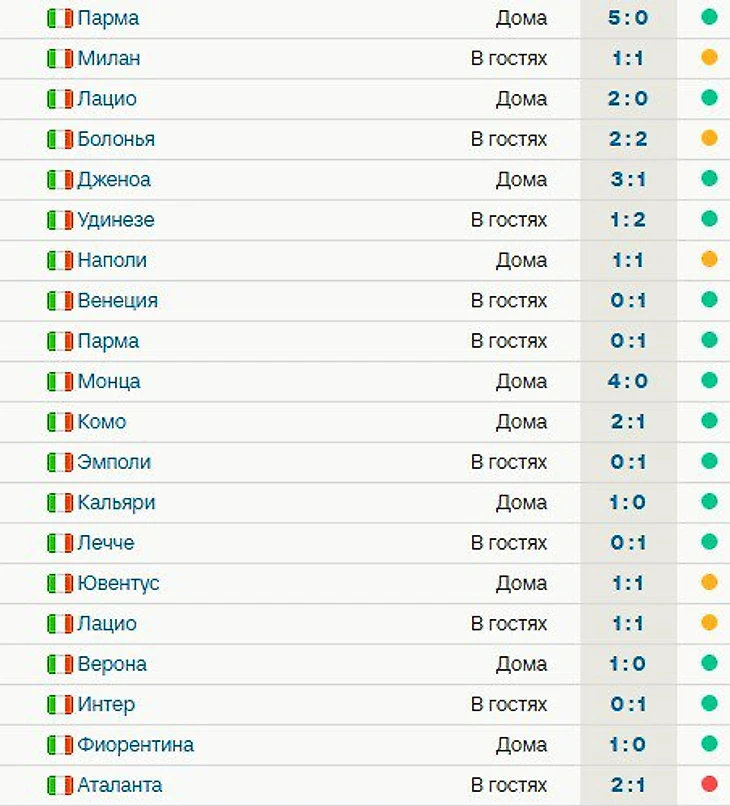Open the Фиорентина team link
Image resolution: width=730 pixels, height=806 pixels.
[135, 744]
